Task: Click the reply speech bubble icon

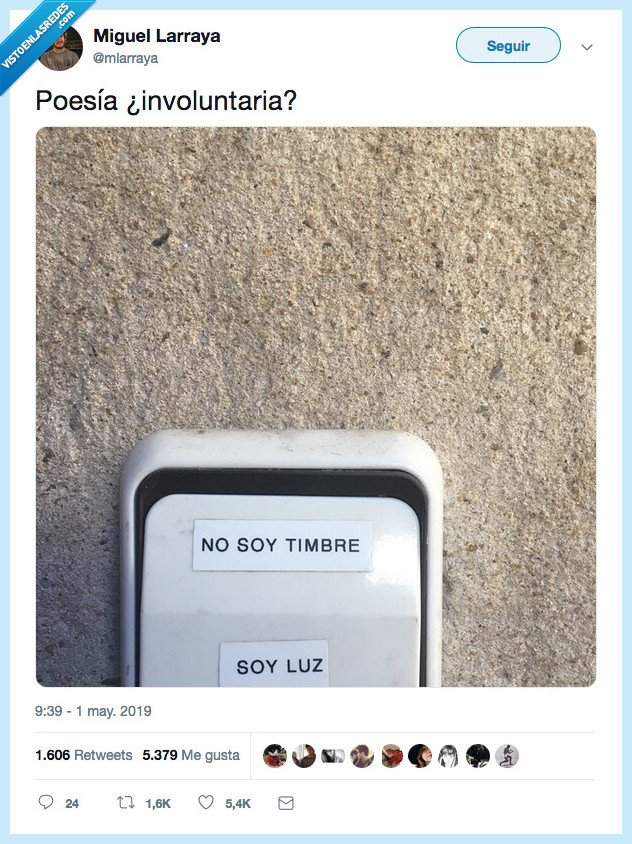Action: click(x=46, y=802)
